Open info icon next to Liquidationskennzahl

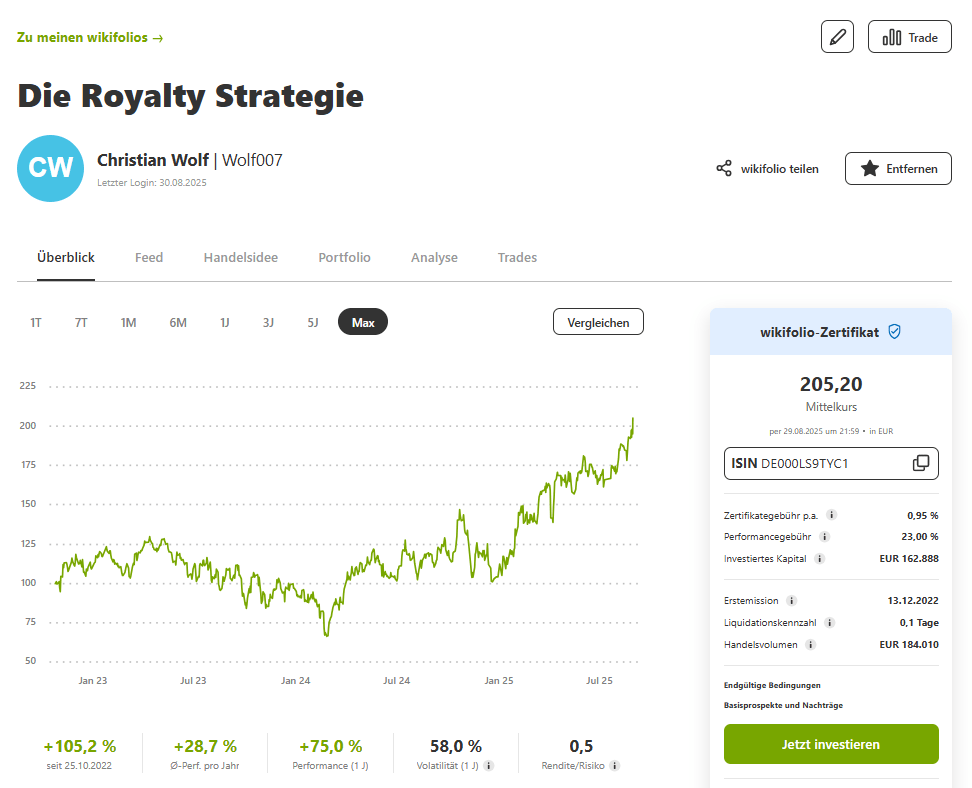tap(831, 622)
